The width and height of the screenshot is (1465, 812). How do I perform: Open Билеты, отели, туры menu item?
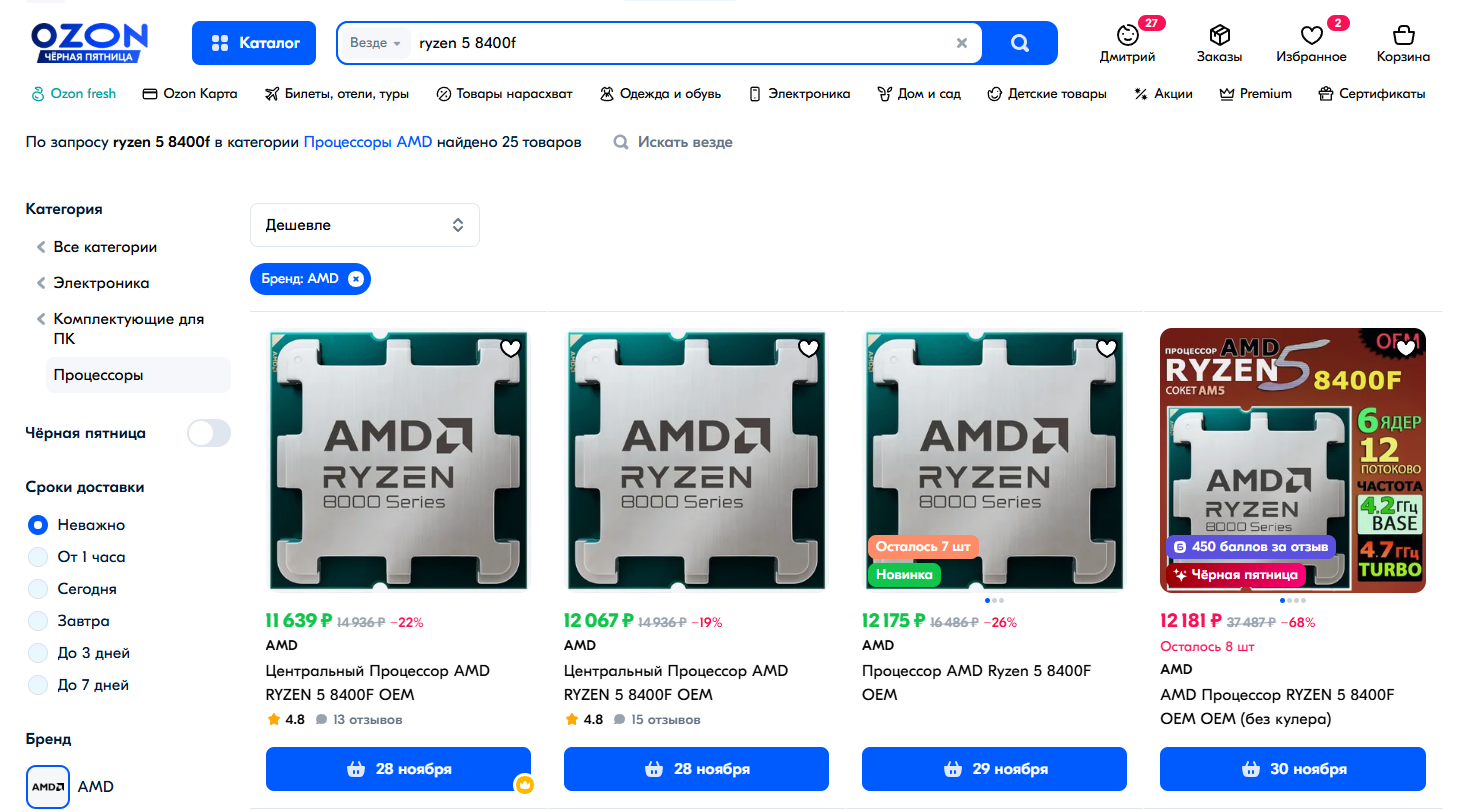(337, 93)
